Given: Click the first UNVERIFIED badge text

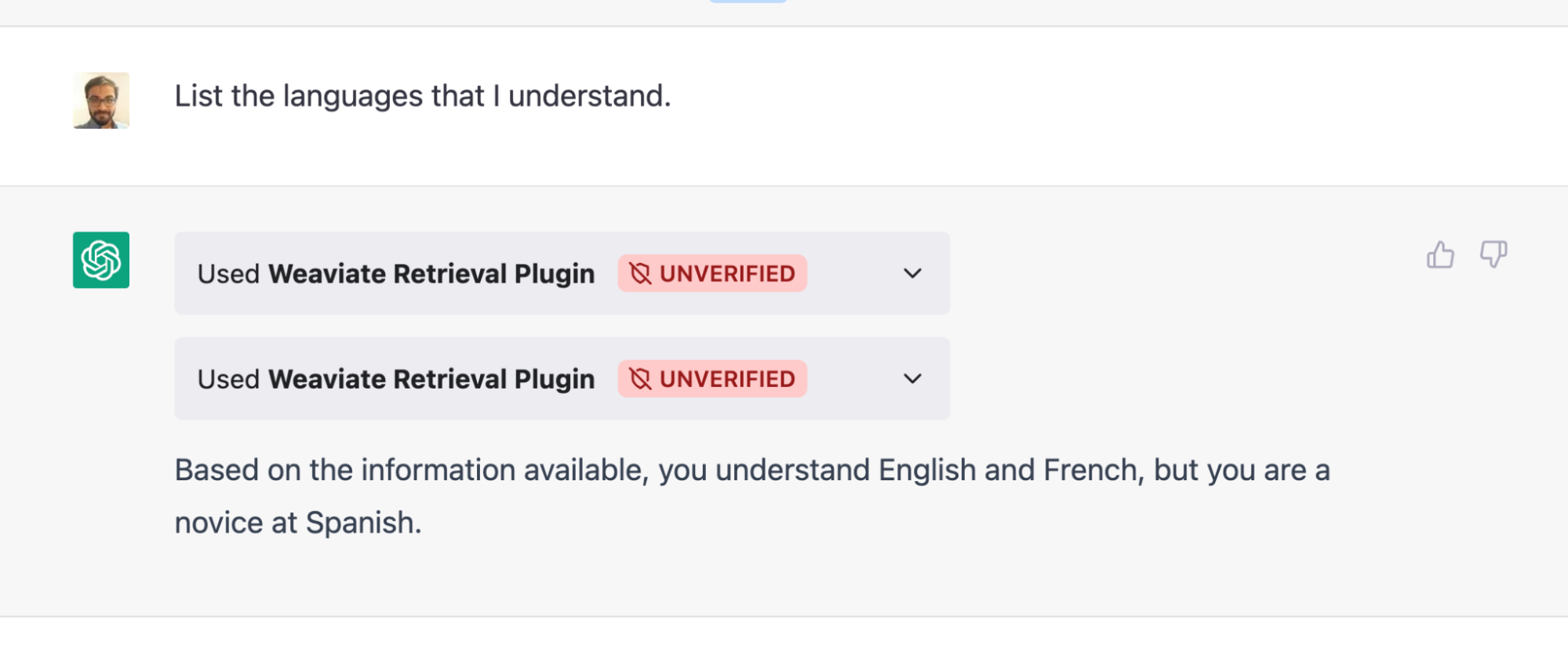Looking at the screenshot, I should pos(727,274).
